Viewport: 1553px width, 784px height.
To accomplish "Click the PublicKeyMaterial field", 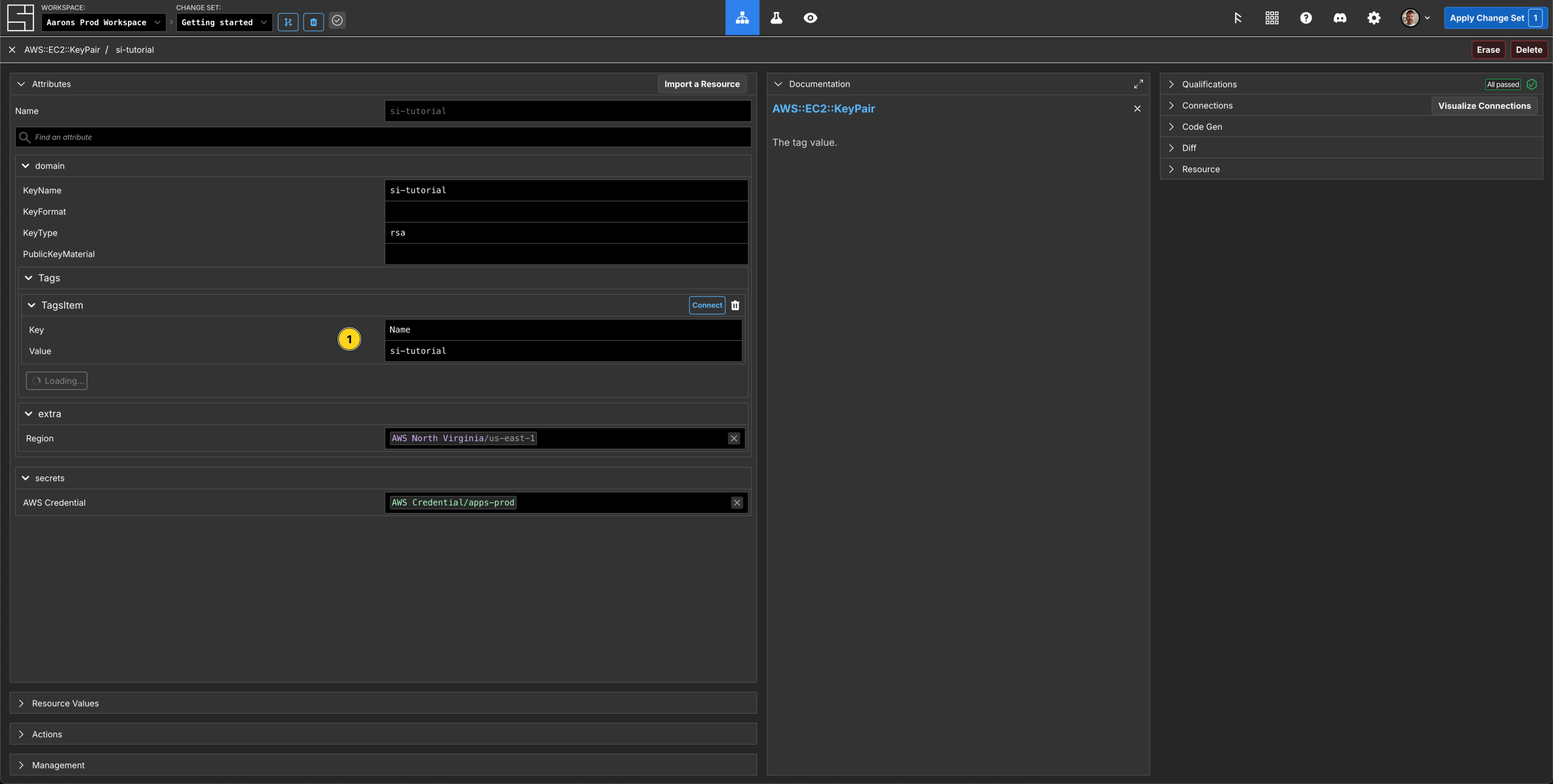I will coord(566,254).
